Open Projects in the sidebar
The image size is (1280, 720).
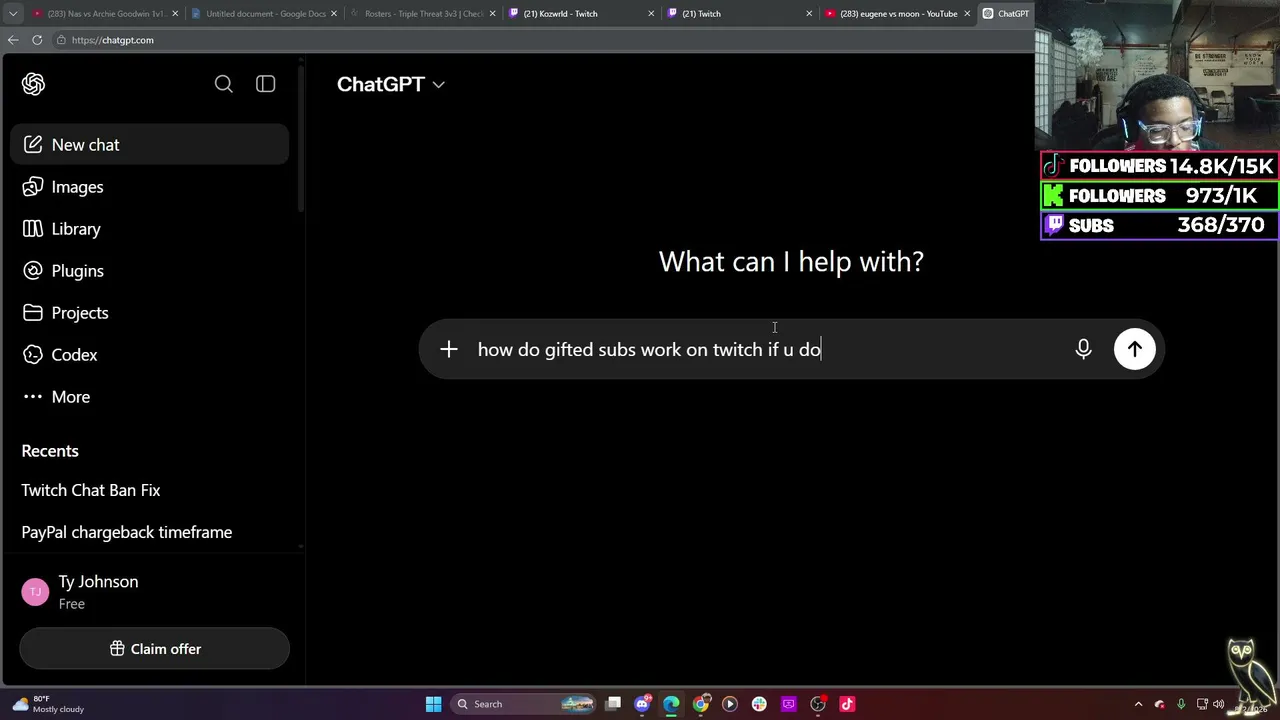[150, 313]
